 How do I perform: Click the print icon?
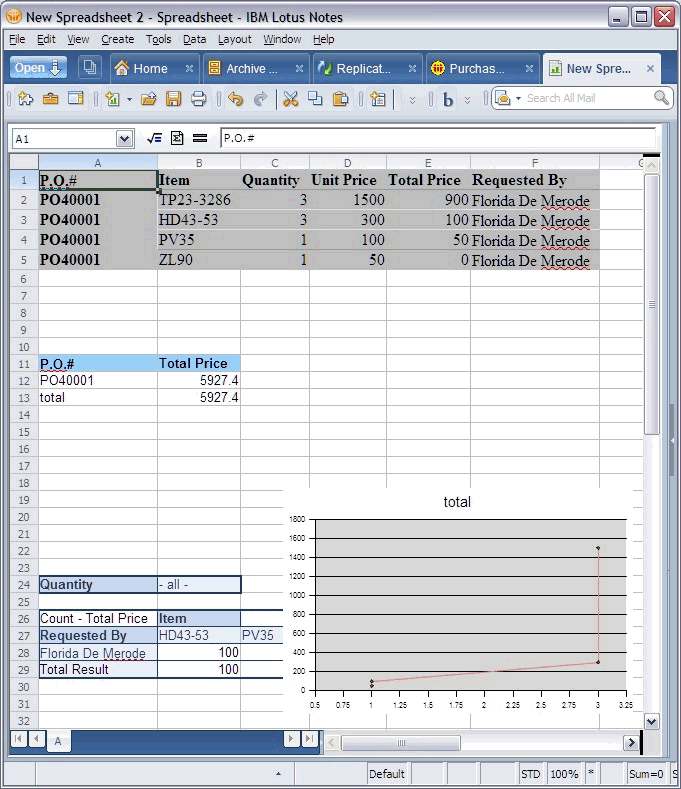coord(198,99)
